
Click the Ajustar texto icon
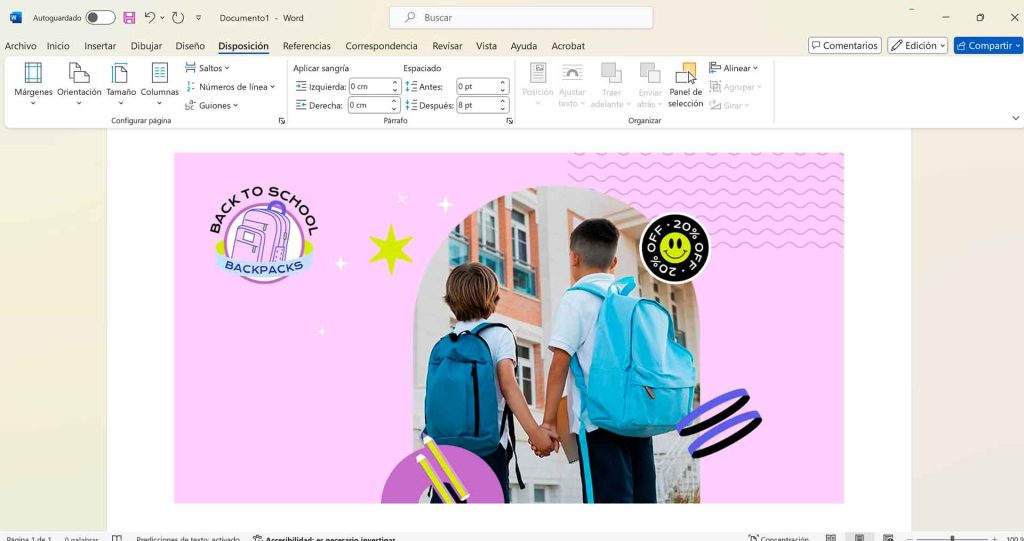pyautogui.click(x=572, y=73)
